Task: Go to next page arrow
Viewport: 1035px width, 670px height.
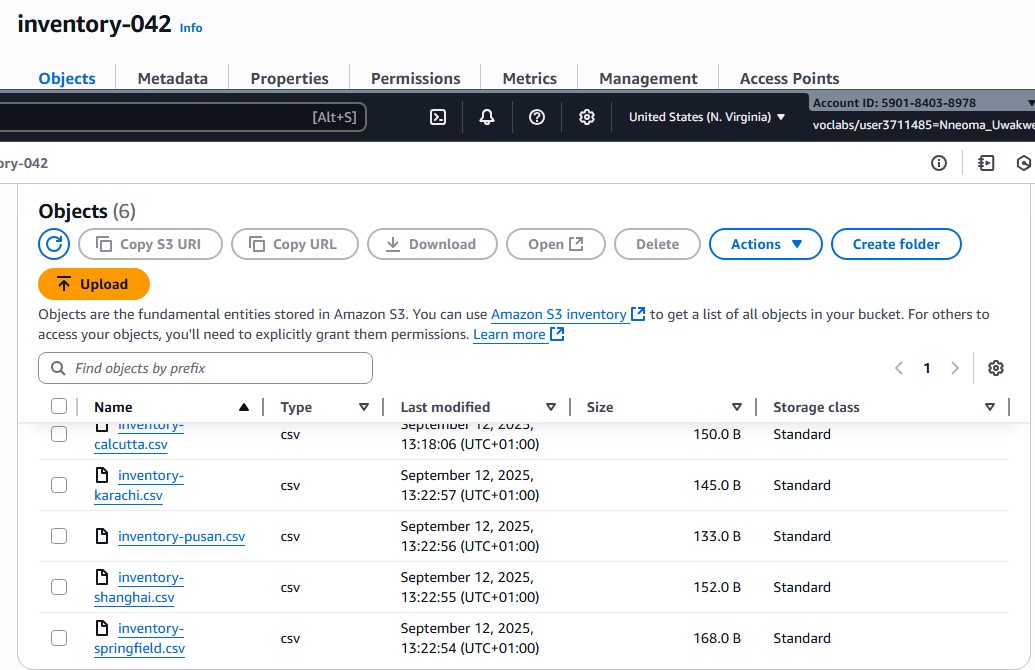Action: pyautogui.click(x=954, y=368)
